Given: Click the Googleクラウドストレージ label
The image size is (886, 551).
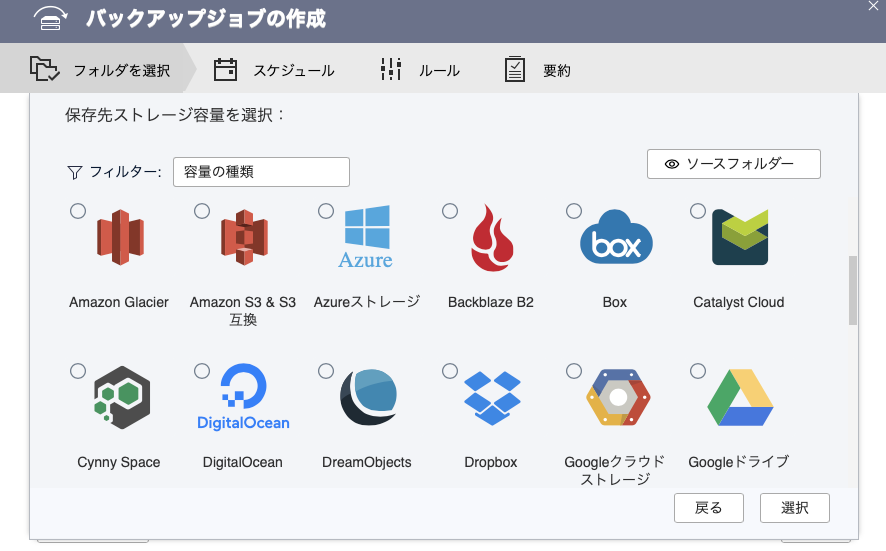Looking at the screenshot, I should tap(615, 470).
